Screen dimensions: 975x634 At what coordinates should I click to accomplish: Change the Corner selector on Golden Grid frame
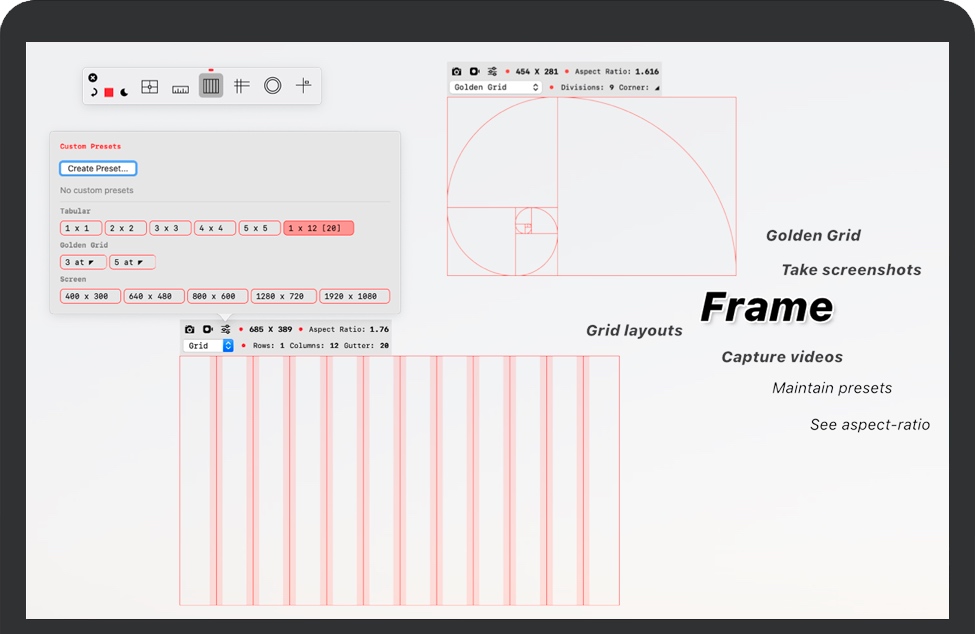[656, 88]
